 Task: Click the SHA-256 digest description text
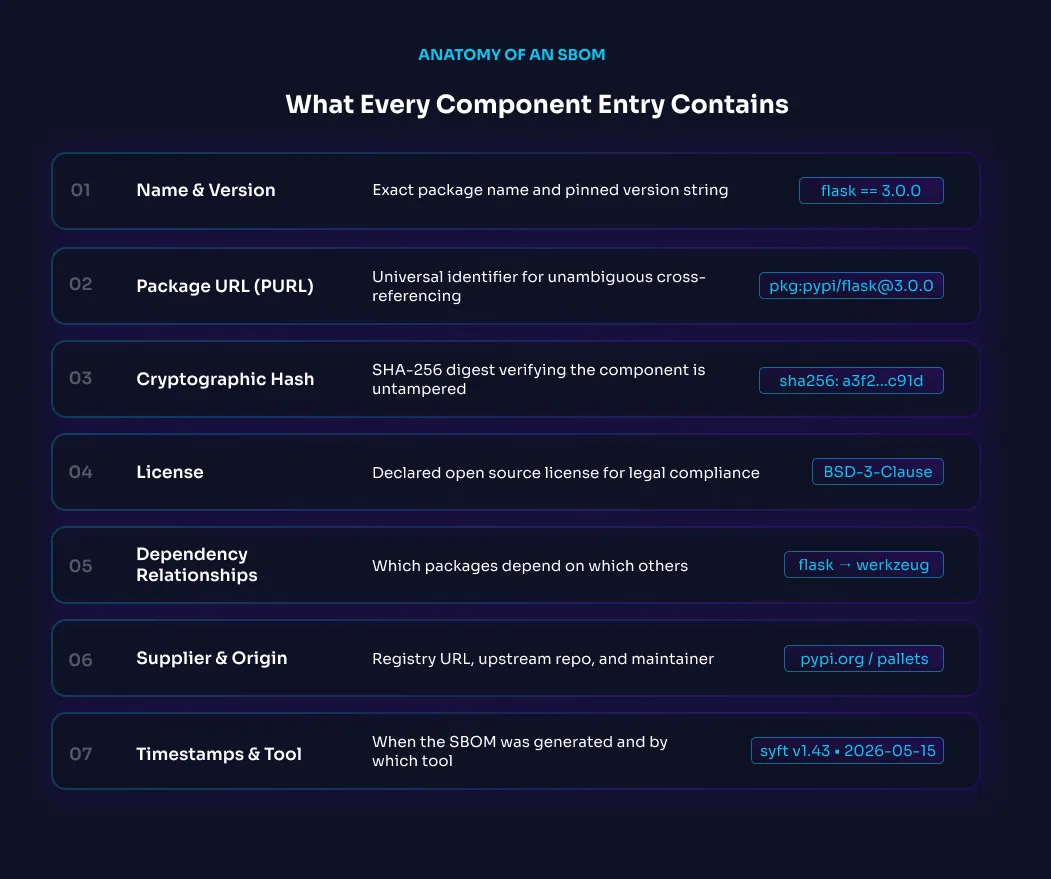coord(538,379)
